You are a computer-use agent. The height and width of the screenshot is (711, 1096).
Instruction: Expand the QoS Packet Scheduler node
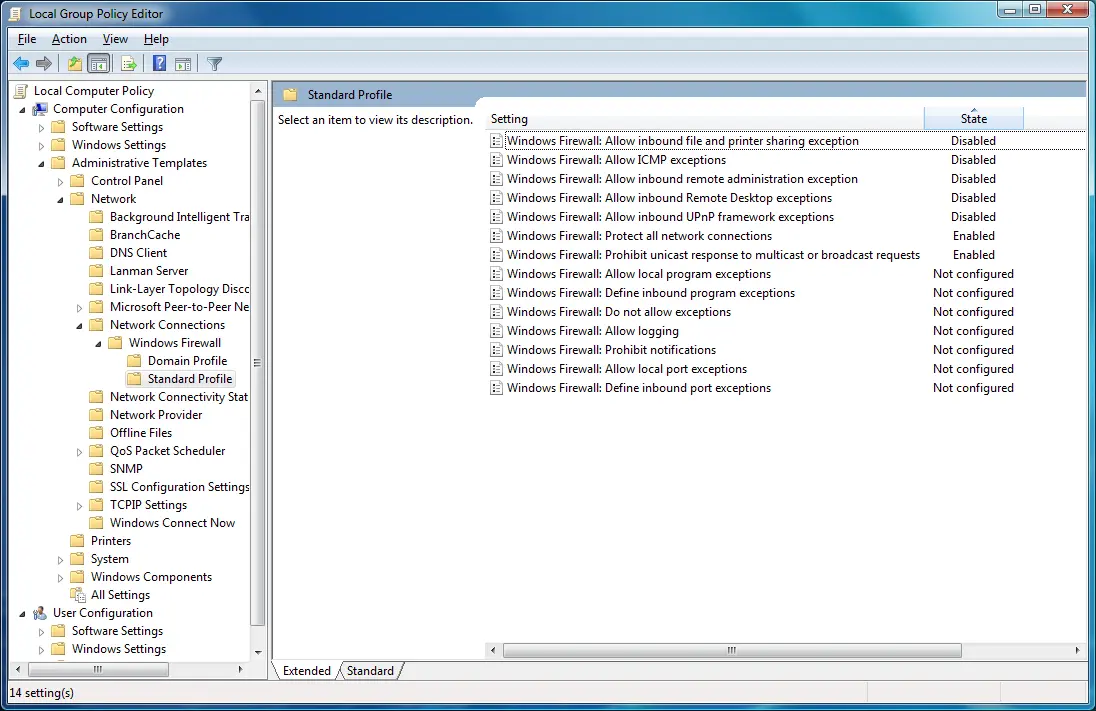pyautogui.click(x=79, y=452)
